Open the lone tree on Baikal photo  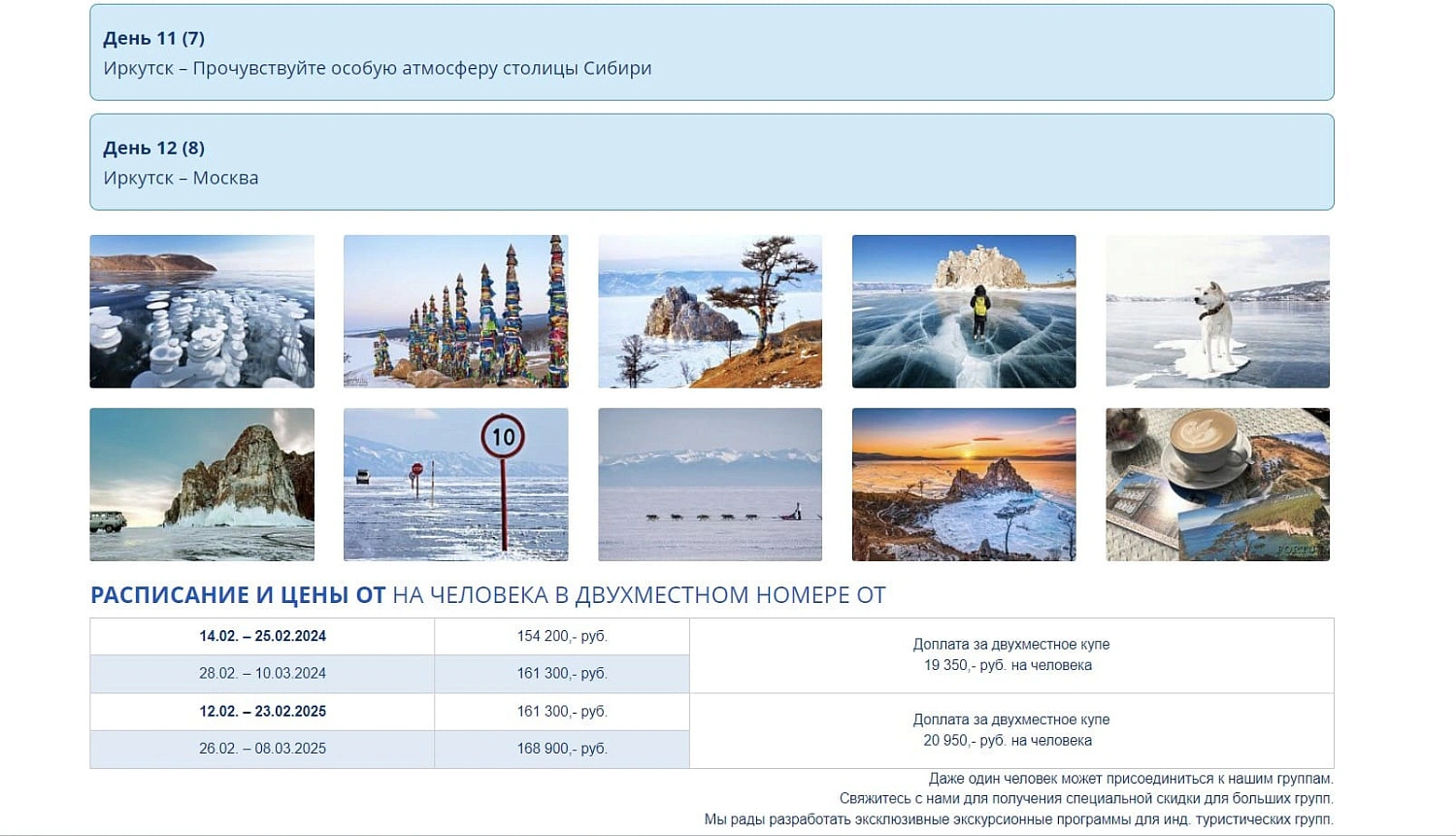point(710,311)
